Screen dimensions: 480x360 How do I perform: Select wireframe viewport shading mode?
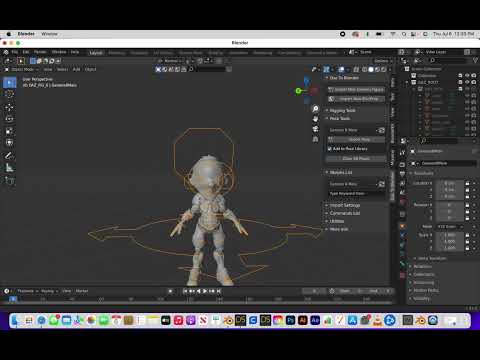pos(364,69)
